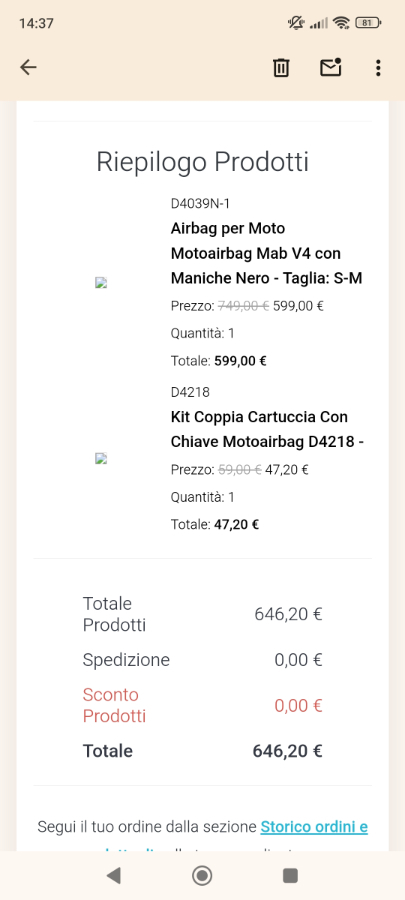Image resolution: width=405 pixels, height=900 pixels.
Task: Tap Android home circle button
Action: [202, 875]
